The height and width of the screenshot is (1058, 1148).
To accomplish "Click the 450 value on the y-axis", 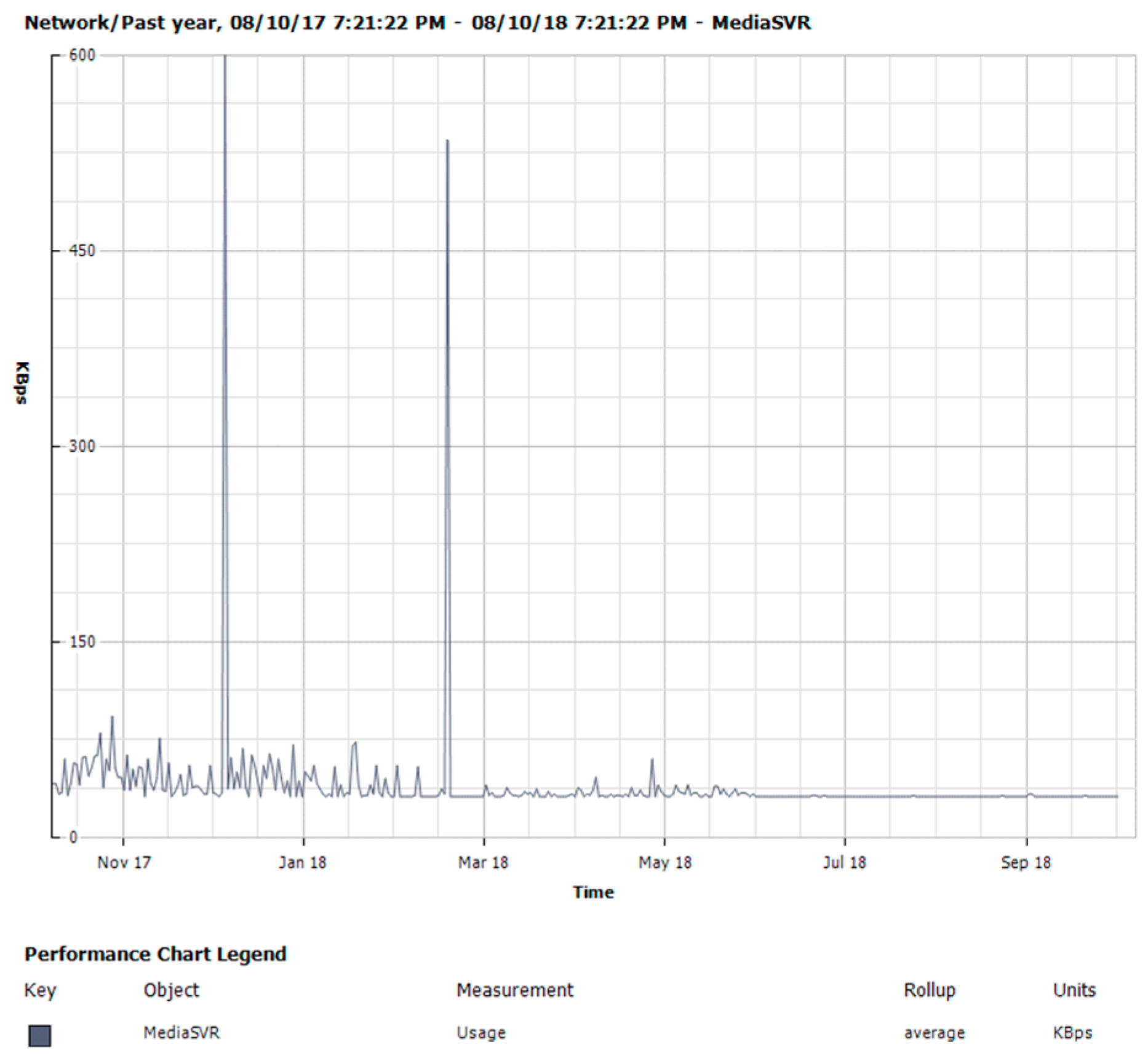I will 82,250.
